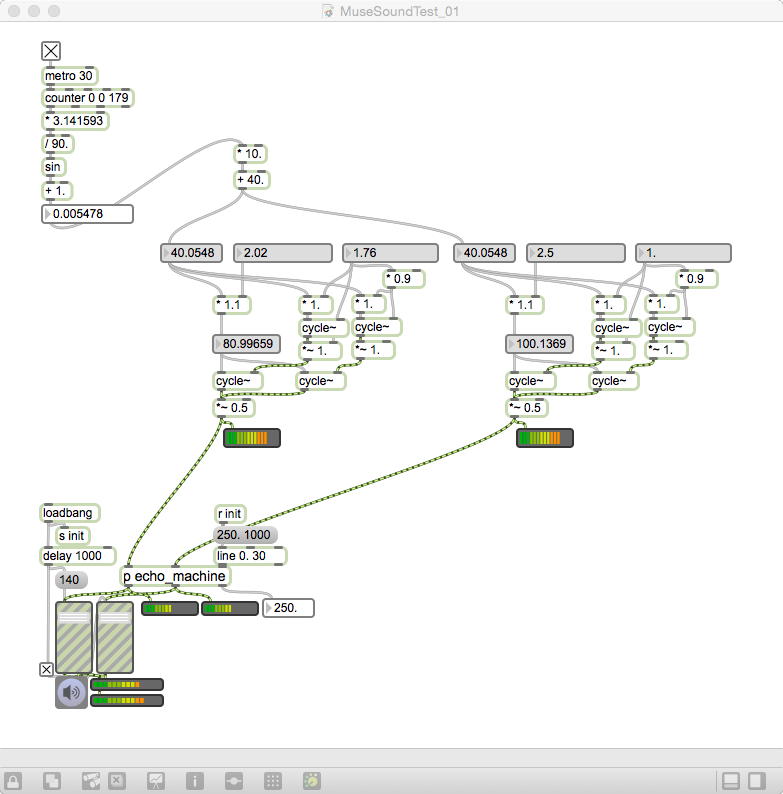This screenshot has width=783, height=794.
Task: Select the line 0. 30 object
Action: click(x=250, y=555)
